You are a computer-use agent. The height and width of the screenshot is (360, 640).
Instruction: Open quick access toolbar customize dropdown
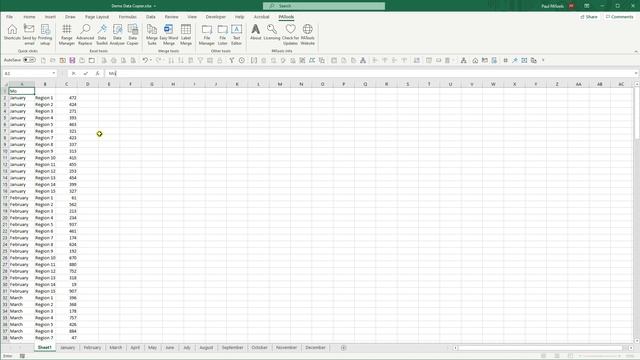tap(543, 60)
